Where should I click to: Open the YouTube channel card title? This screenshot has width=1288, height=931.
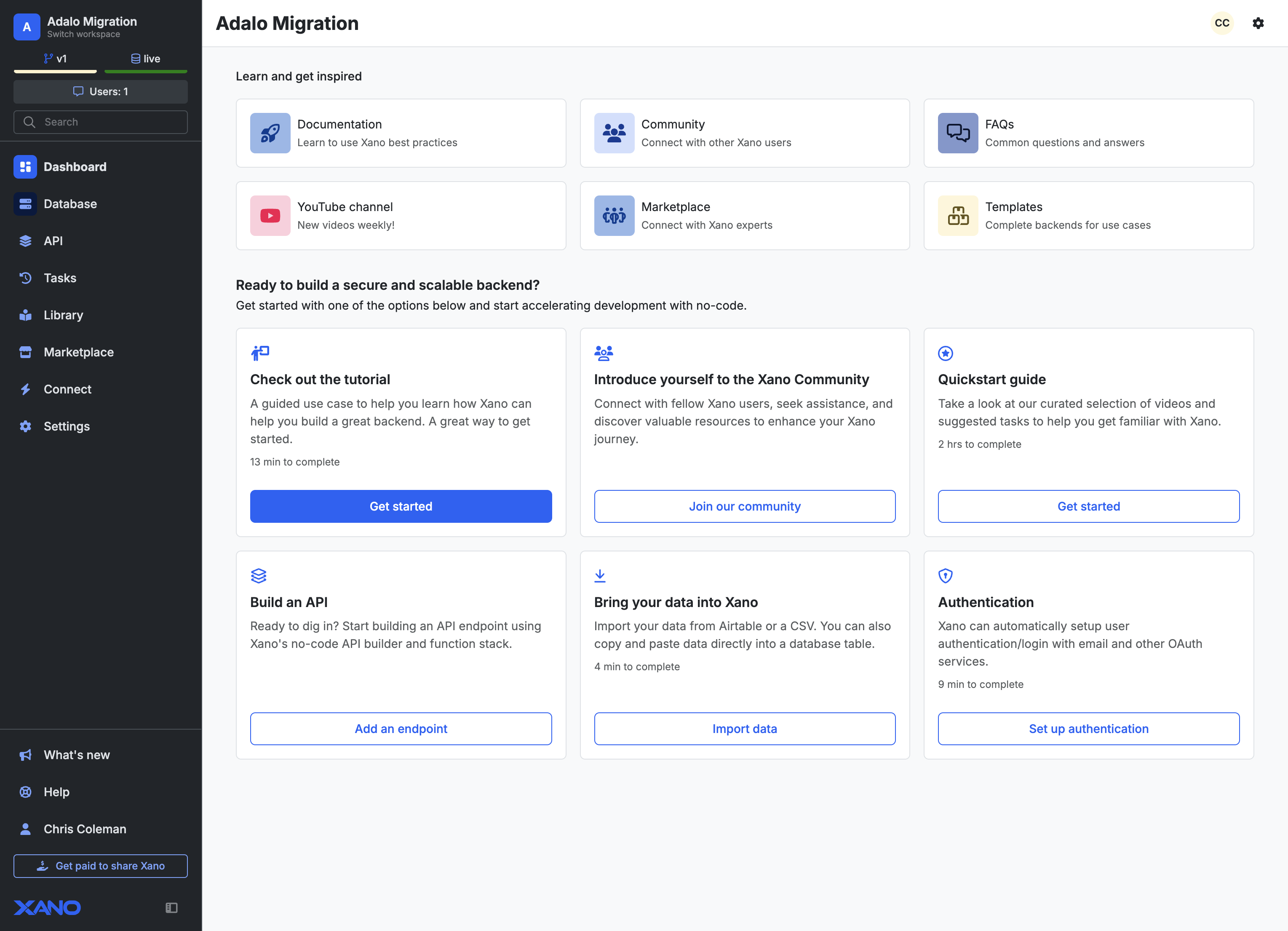pyautogui.click(x=345, y=207)
